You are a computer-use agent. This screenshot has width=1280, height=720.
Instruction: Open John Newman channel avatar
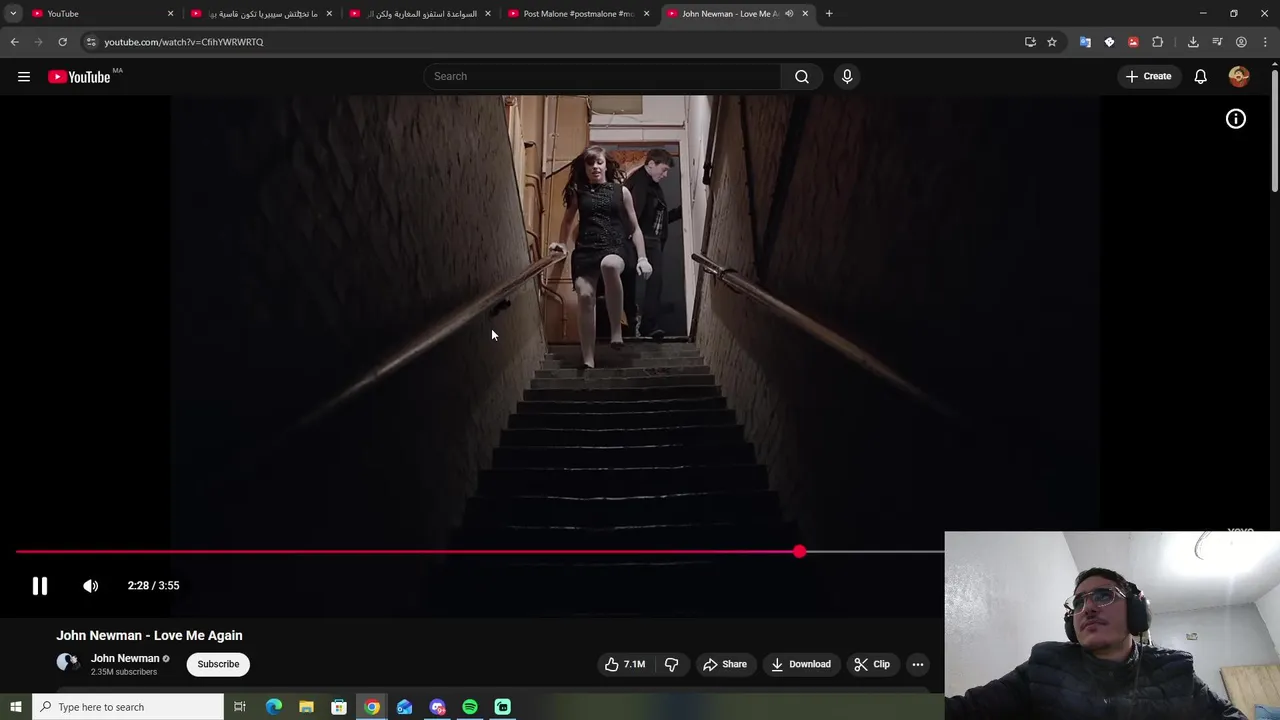[x=67, y=663]
